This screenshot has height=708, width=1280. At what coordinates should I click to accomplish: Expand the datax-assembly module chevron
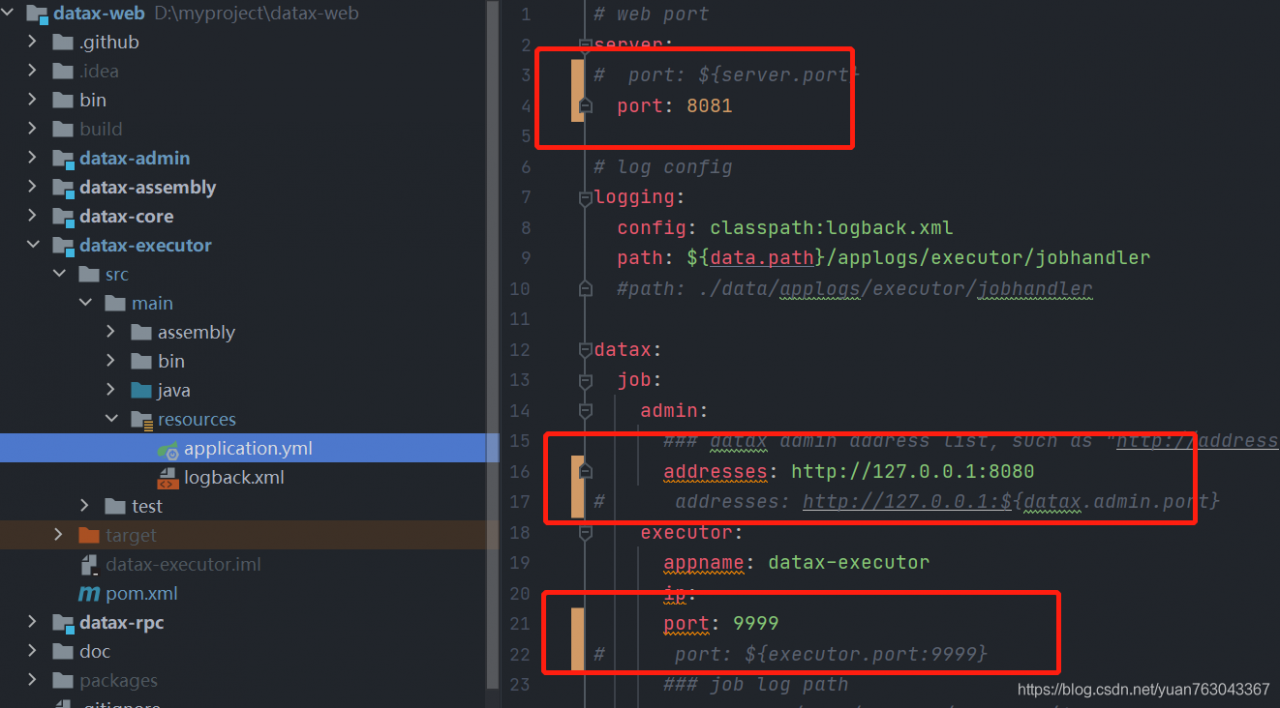tap(33, 187)
